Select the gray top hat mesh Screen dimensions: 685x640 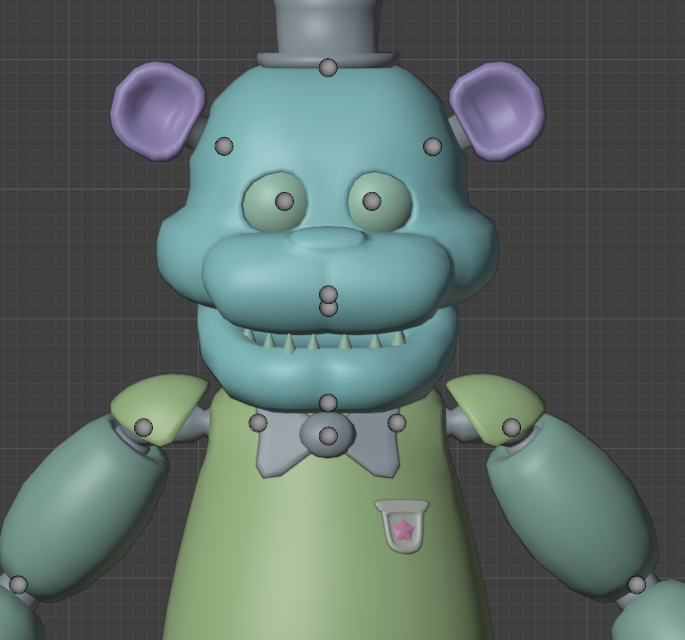328,33
